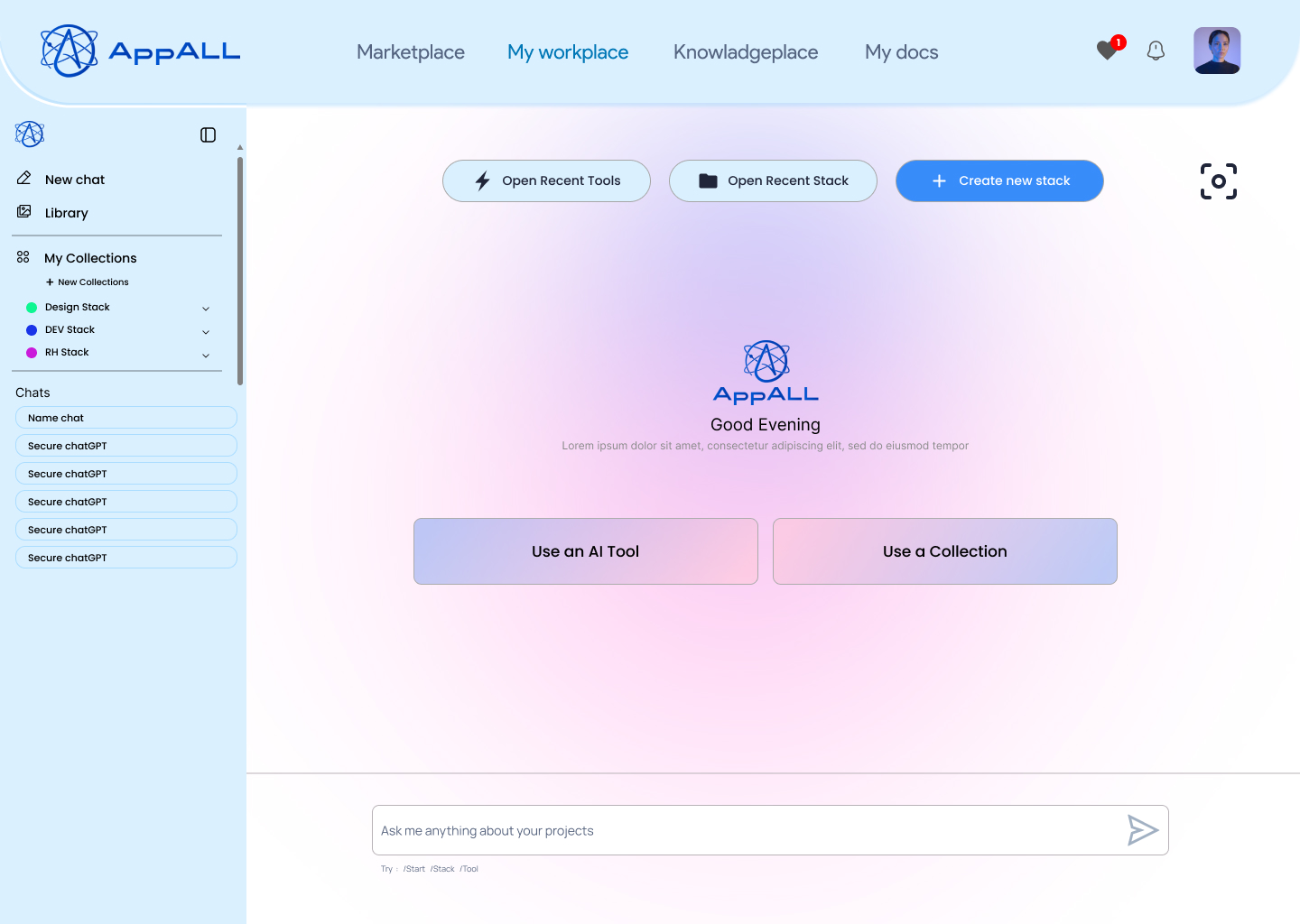Click the Create new stack button
This screenshot has height=924, width=1300.
[x=998, y=180]
